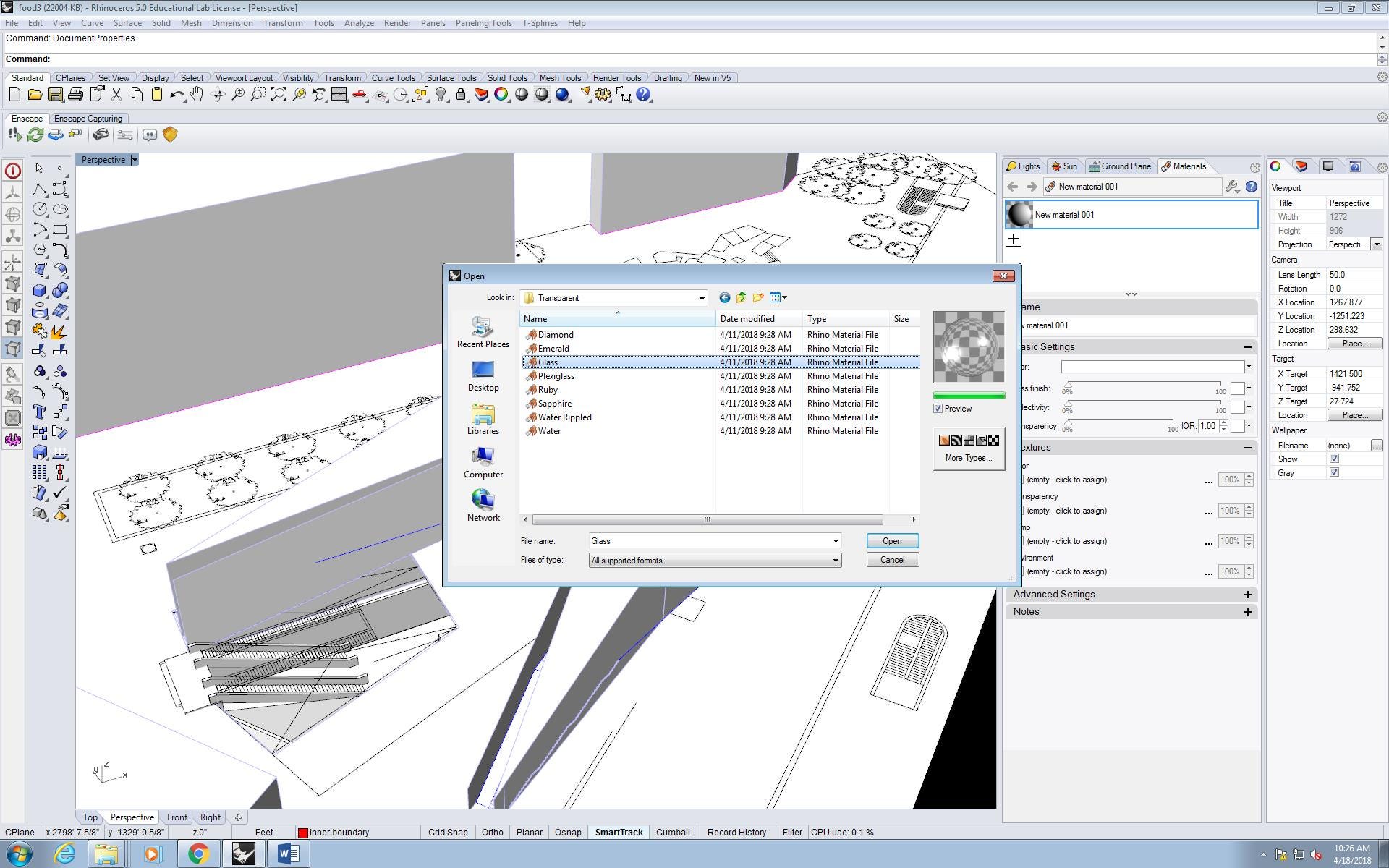The width and height of the screenshot is (1389, 868).
Task: Open the Render menu
Action: 397,23
